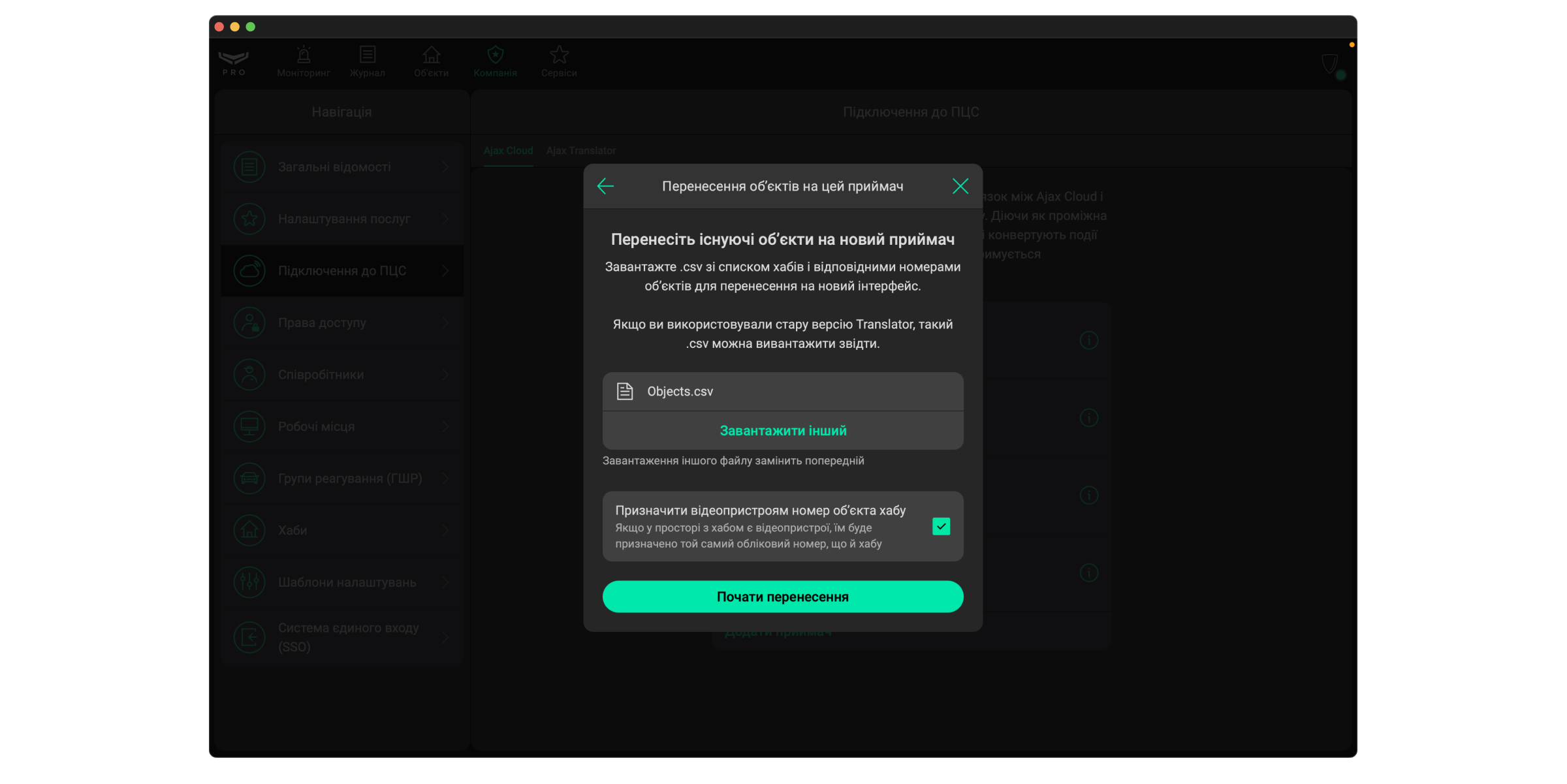The width and height of the screenshot is (1567, 784).
Task: Open the Сервіси star icon
Action: pyautogui.click(x=559, y=55)
